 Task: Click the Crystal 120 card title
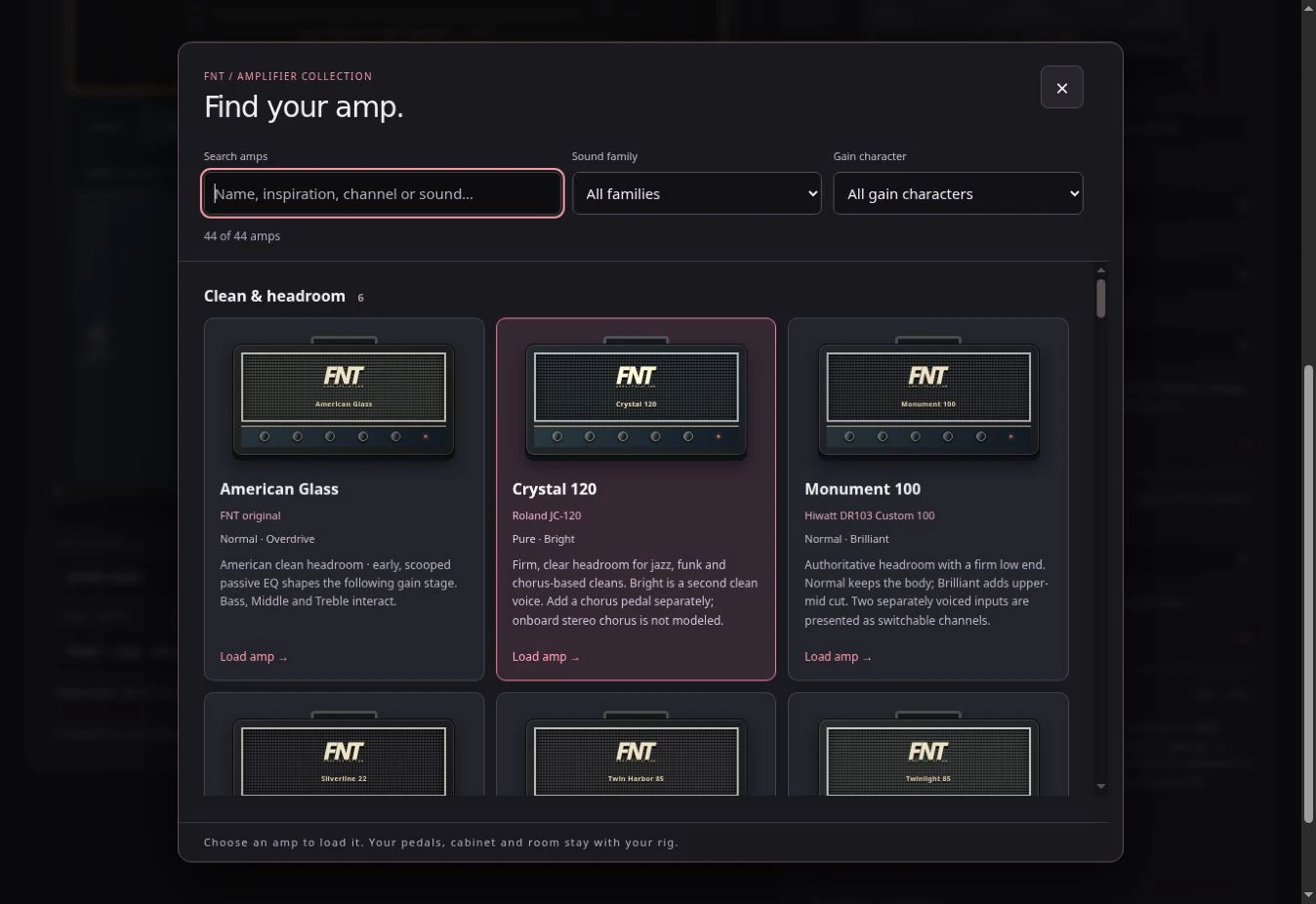(x=554, y=489)
